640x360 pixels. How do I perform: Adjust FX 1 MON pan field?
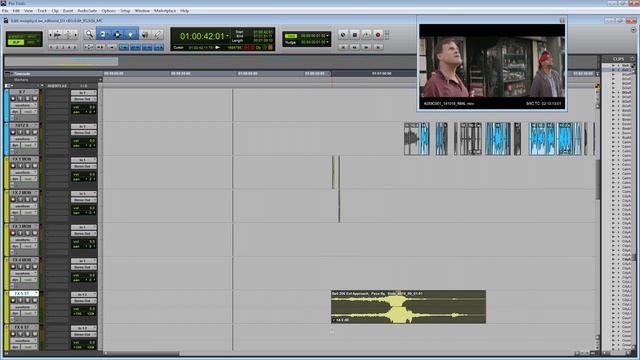84,179
